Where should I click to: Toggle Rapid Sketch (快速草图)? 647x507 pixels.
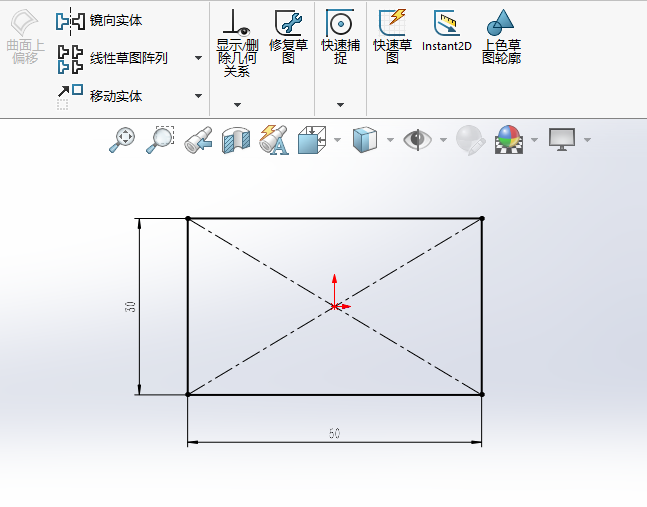[392, 37]
